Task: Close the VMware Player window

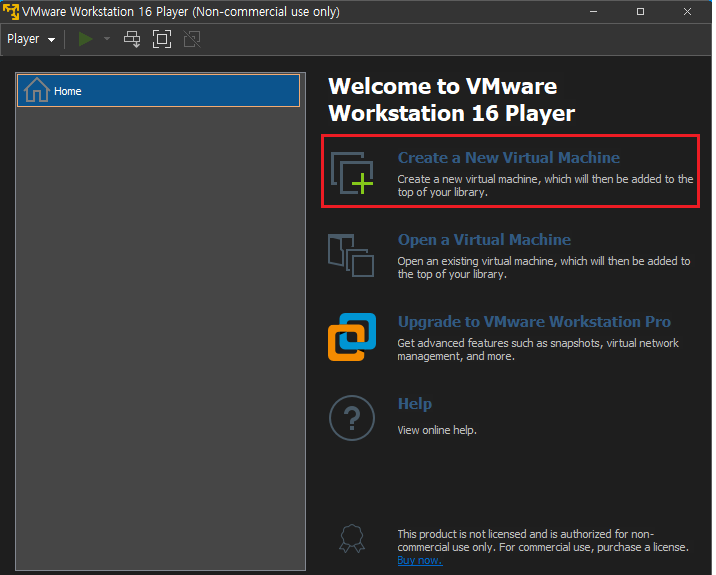Action: tap(687, 11)
